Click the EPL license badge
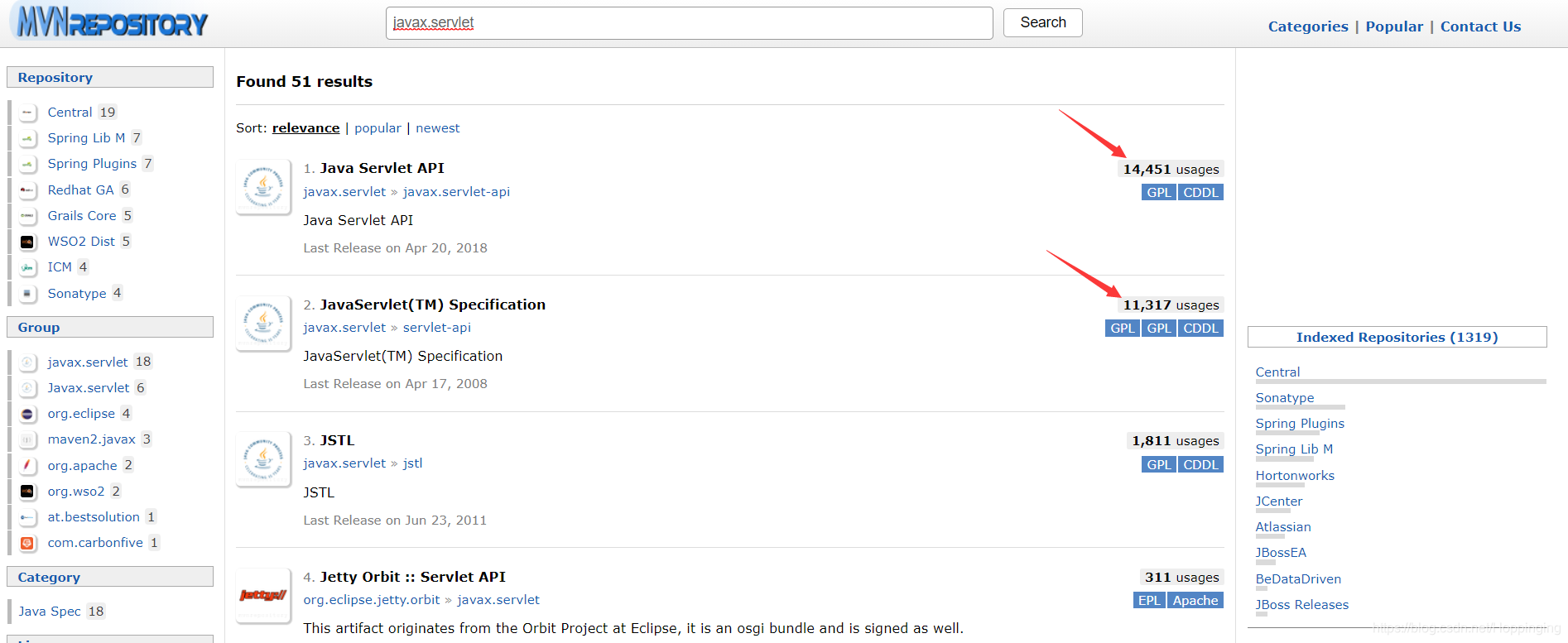Viewport: 1568px width, 643px height. coord(1149,601)
